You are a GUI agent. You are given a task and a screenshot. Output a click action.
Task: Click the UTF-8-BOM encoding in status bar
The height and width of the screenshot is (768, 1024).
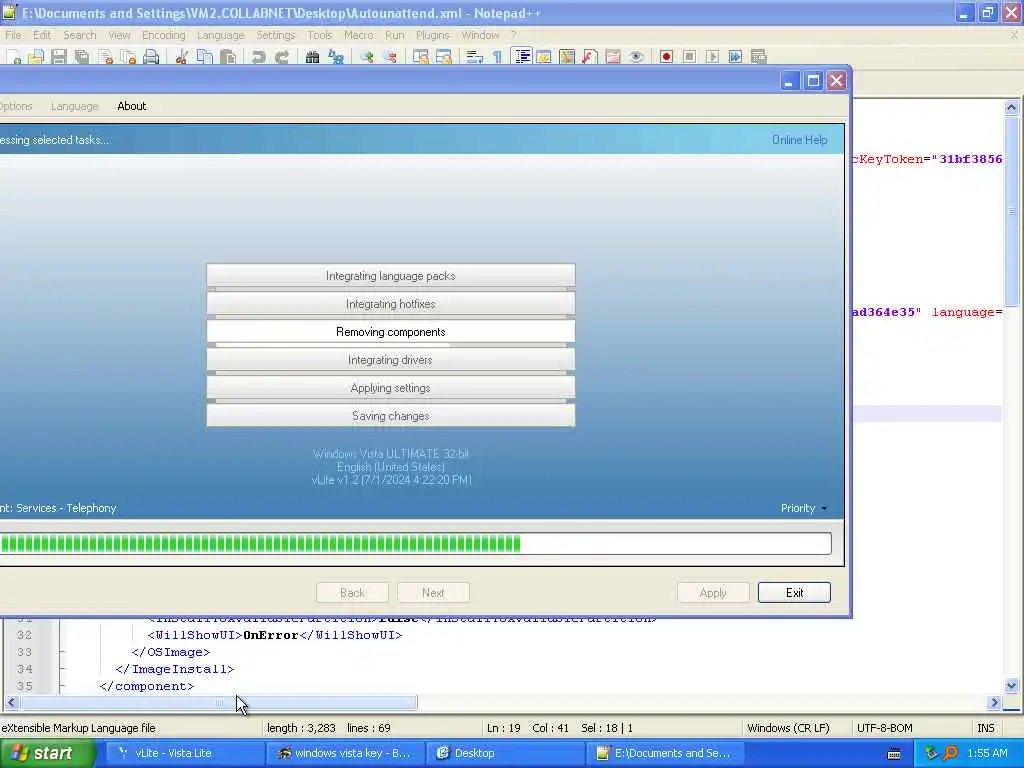884,728
